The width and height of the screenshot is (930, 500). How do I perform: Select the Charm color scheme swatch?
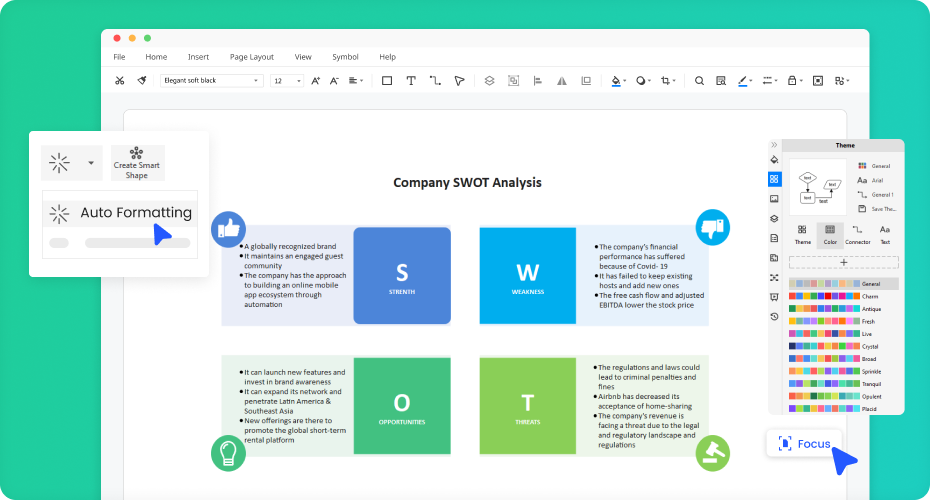point(823,296)
